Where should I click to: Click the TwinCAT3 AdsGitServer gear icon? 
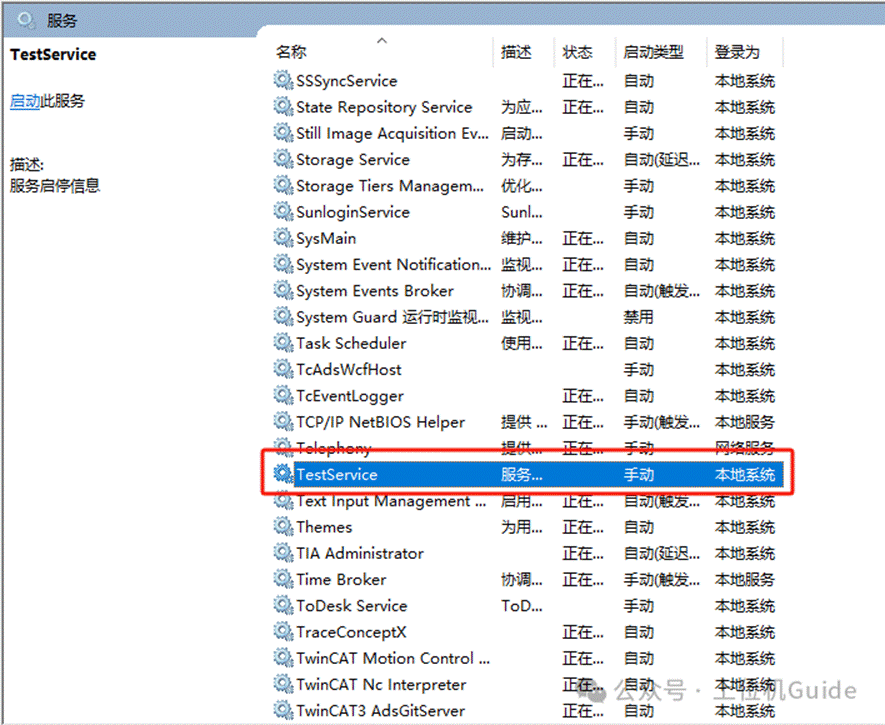click(283, 710)
